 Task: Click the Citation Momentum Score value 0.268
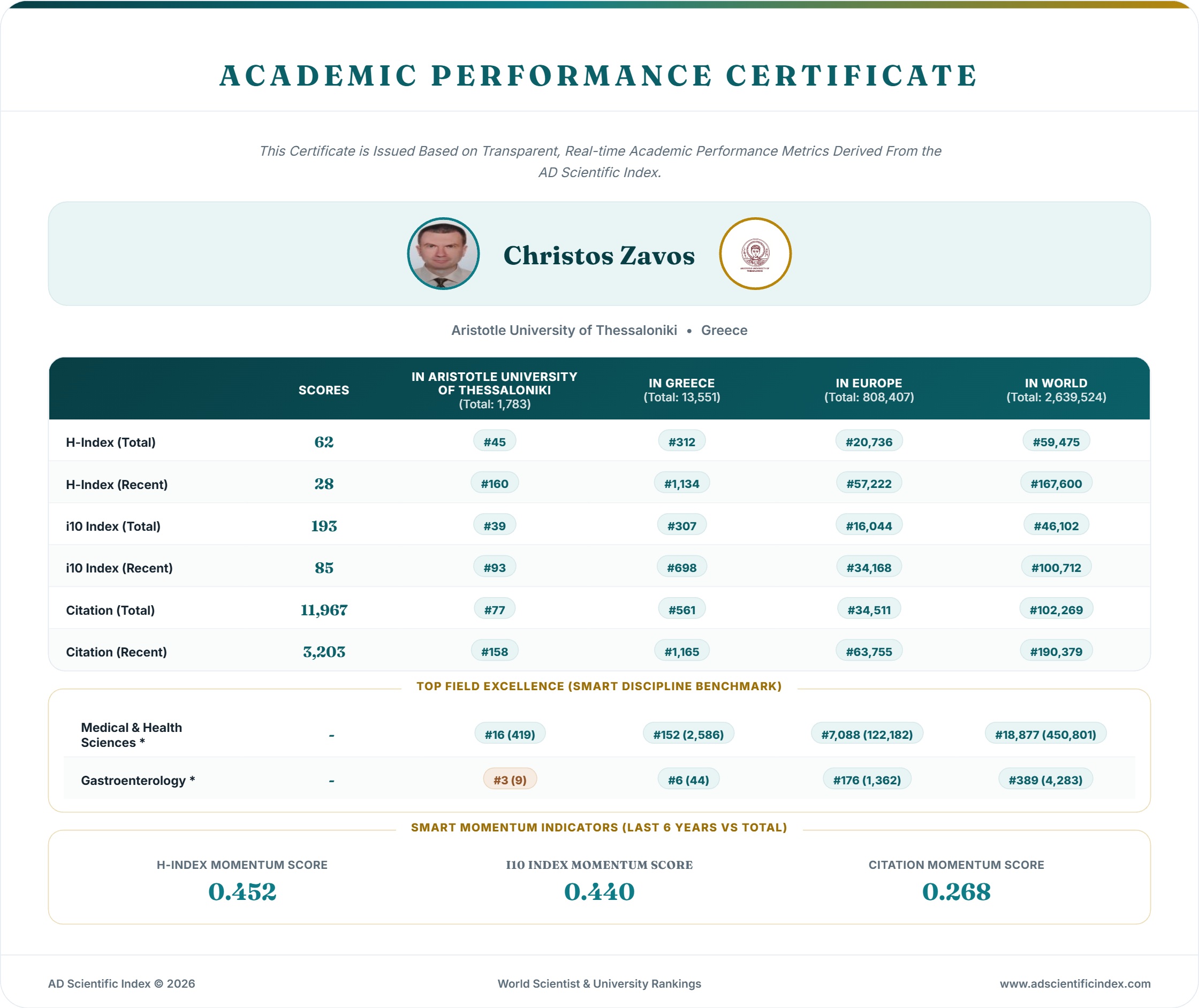(x=956, y=892)
